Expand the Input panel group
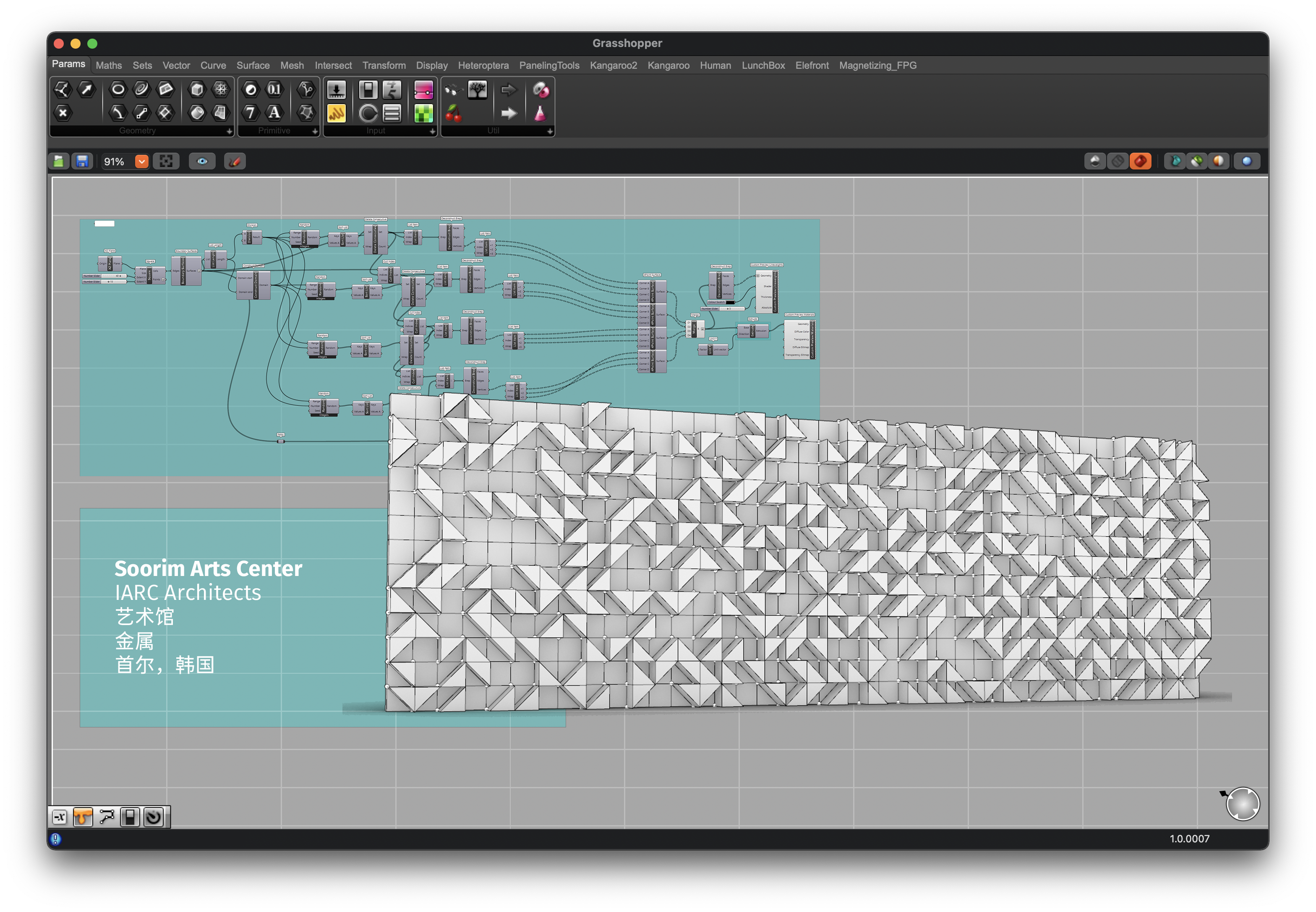The height and width of the screenshot is (912, 1316). 432,131
